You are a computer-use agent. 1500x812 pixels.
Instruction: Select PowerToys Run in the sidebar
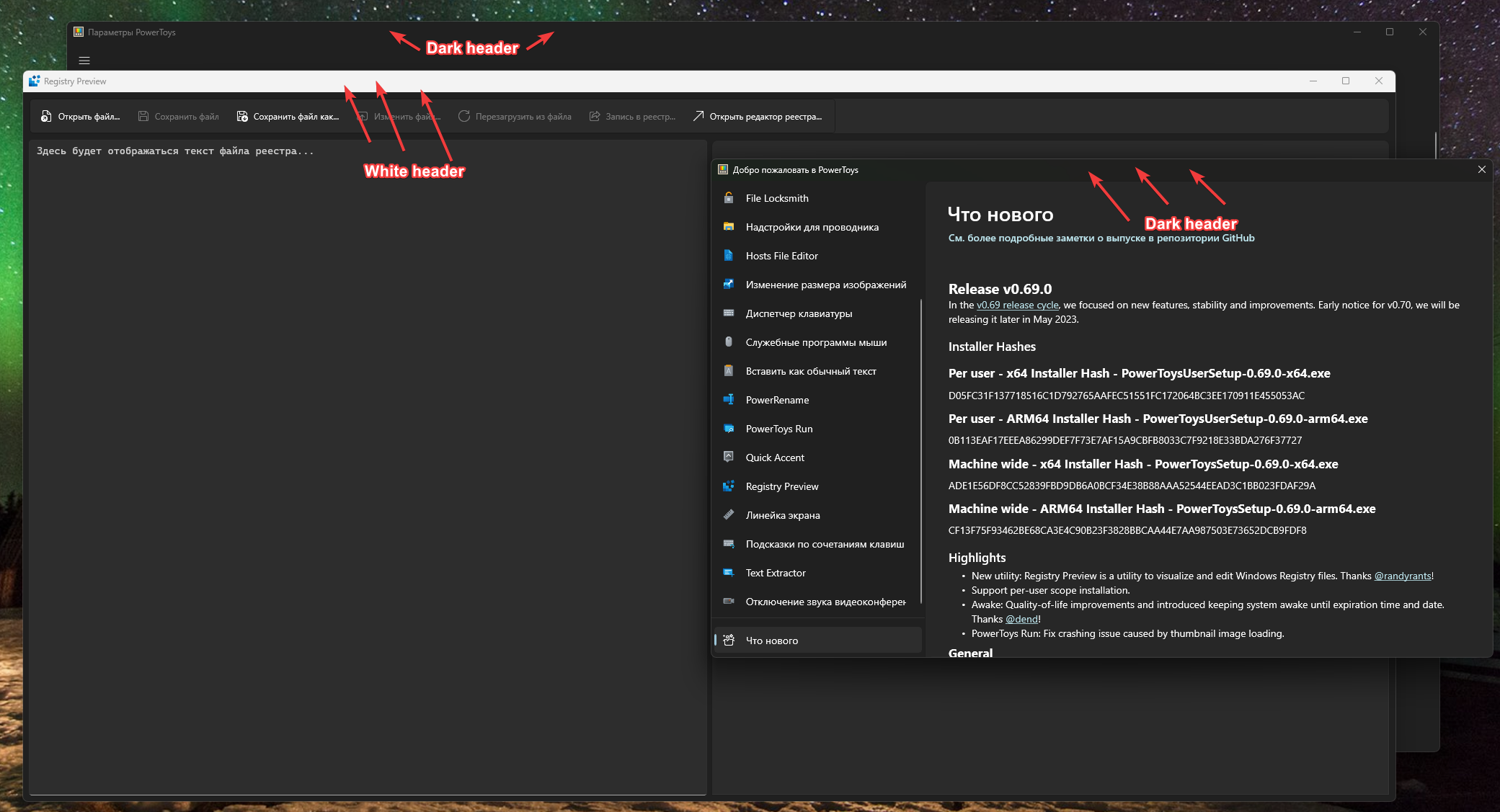pyautogui.click(x=778, y=428)
